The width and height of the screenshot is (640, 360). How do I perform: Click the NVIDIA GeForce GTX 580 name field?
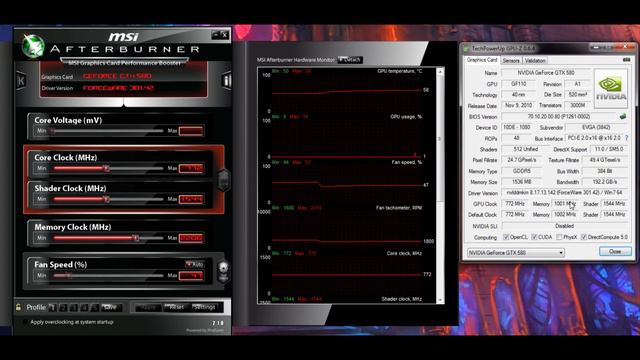pyautogui.click(x=546, y=73)
